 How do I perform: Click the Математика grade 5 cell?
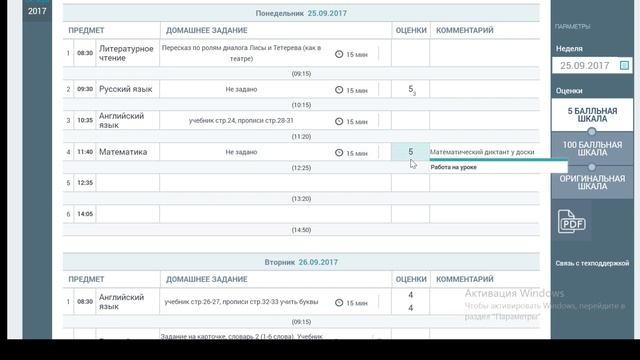[x=411, y=152]
